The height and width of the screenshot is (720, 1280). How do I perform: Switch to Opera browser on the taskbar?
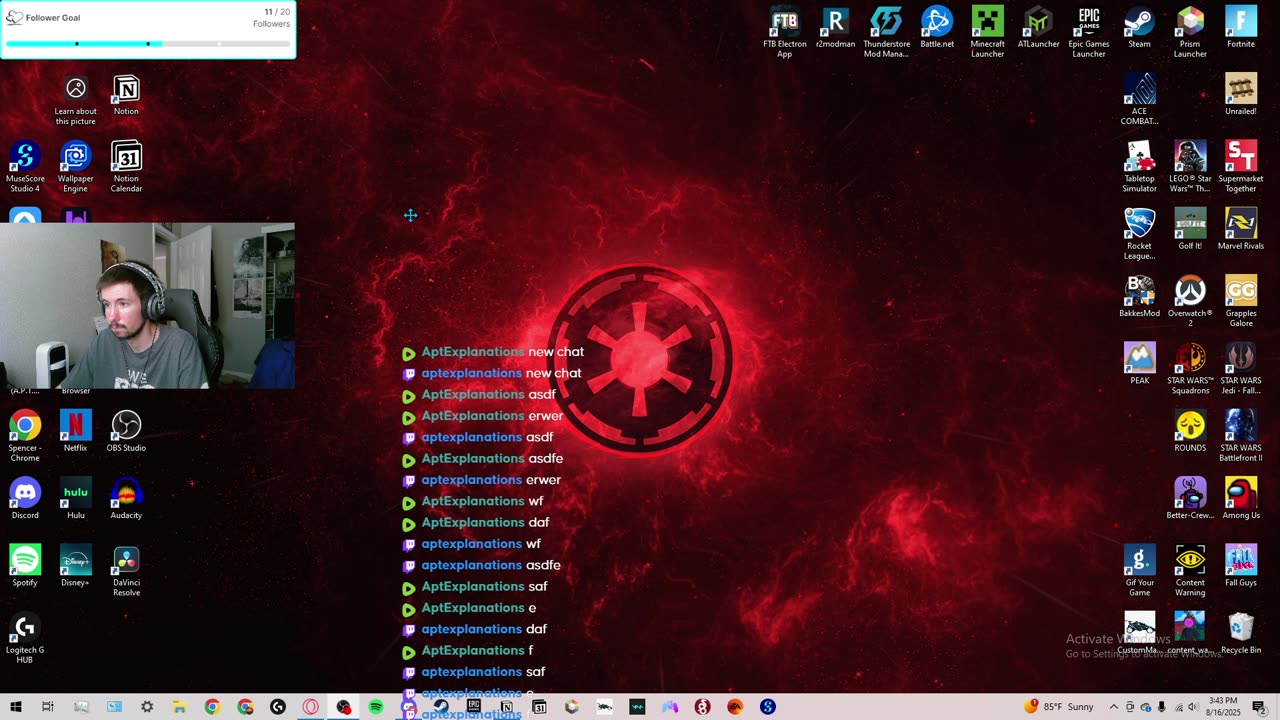311,707
